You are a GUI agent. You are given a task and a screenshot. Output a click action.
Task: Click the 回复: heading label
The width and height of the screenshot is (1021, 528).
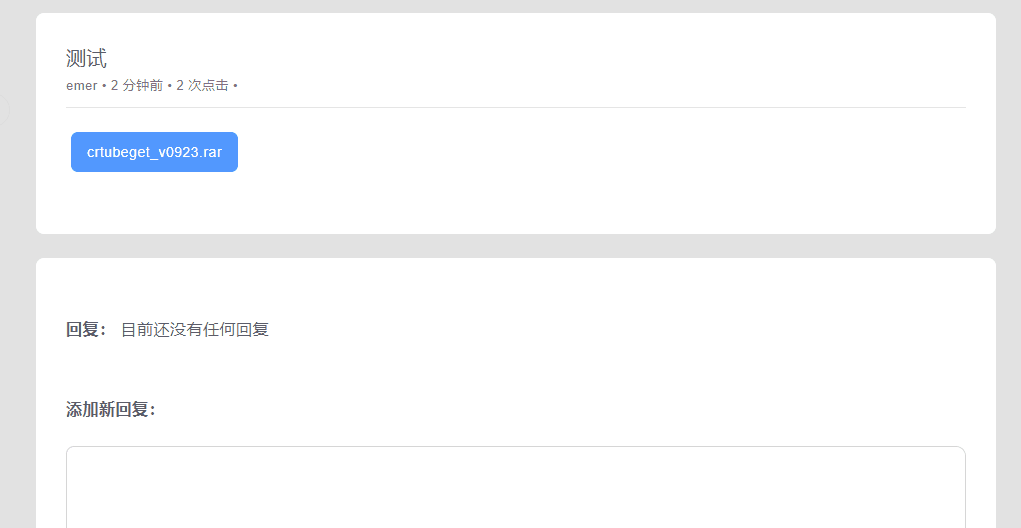click(86, 329)
